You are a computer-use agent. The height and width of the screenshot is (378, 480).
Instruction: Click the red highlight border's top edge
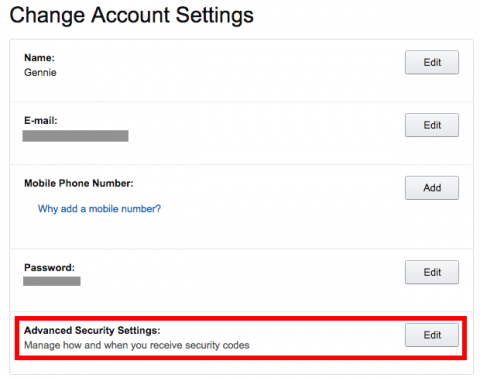click(241, 318)
